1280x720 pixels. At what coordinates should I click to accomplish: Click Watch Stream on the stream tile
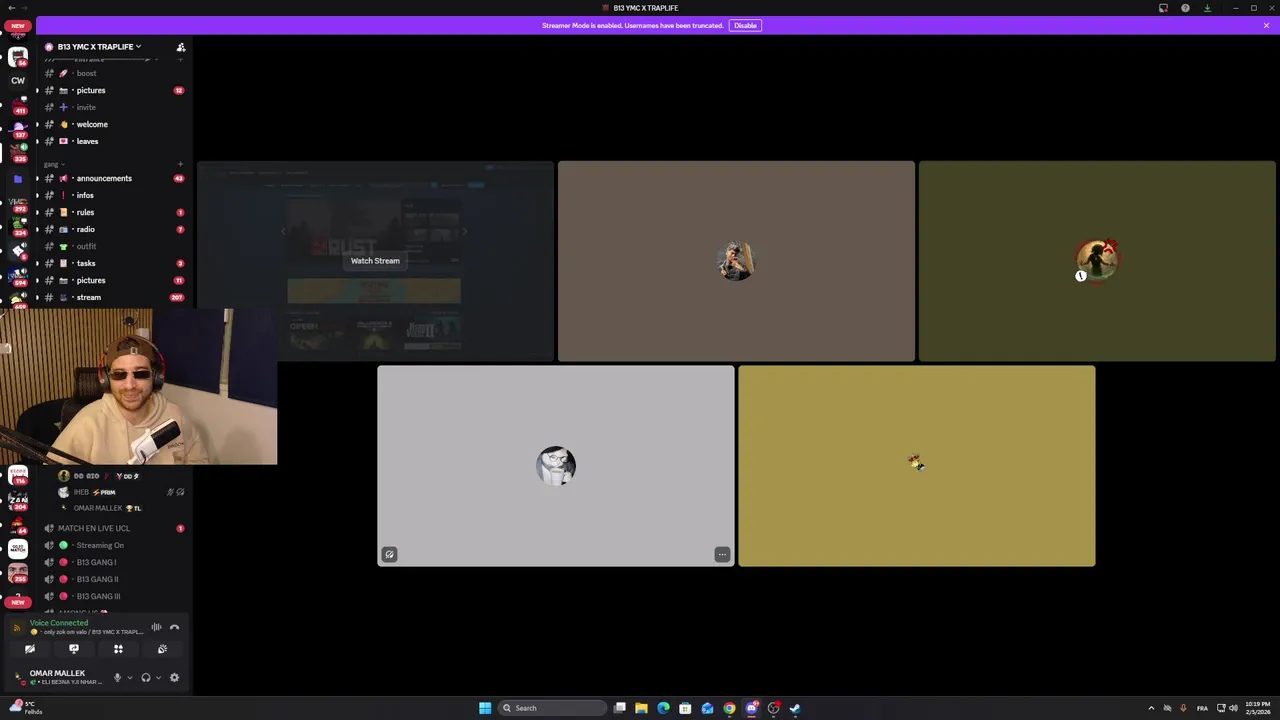375,261
